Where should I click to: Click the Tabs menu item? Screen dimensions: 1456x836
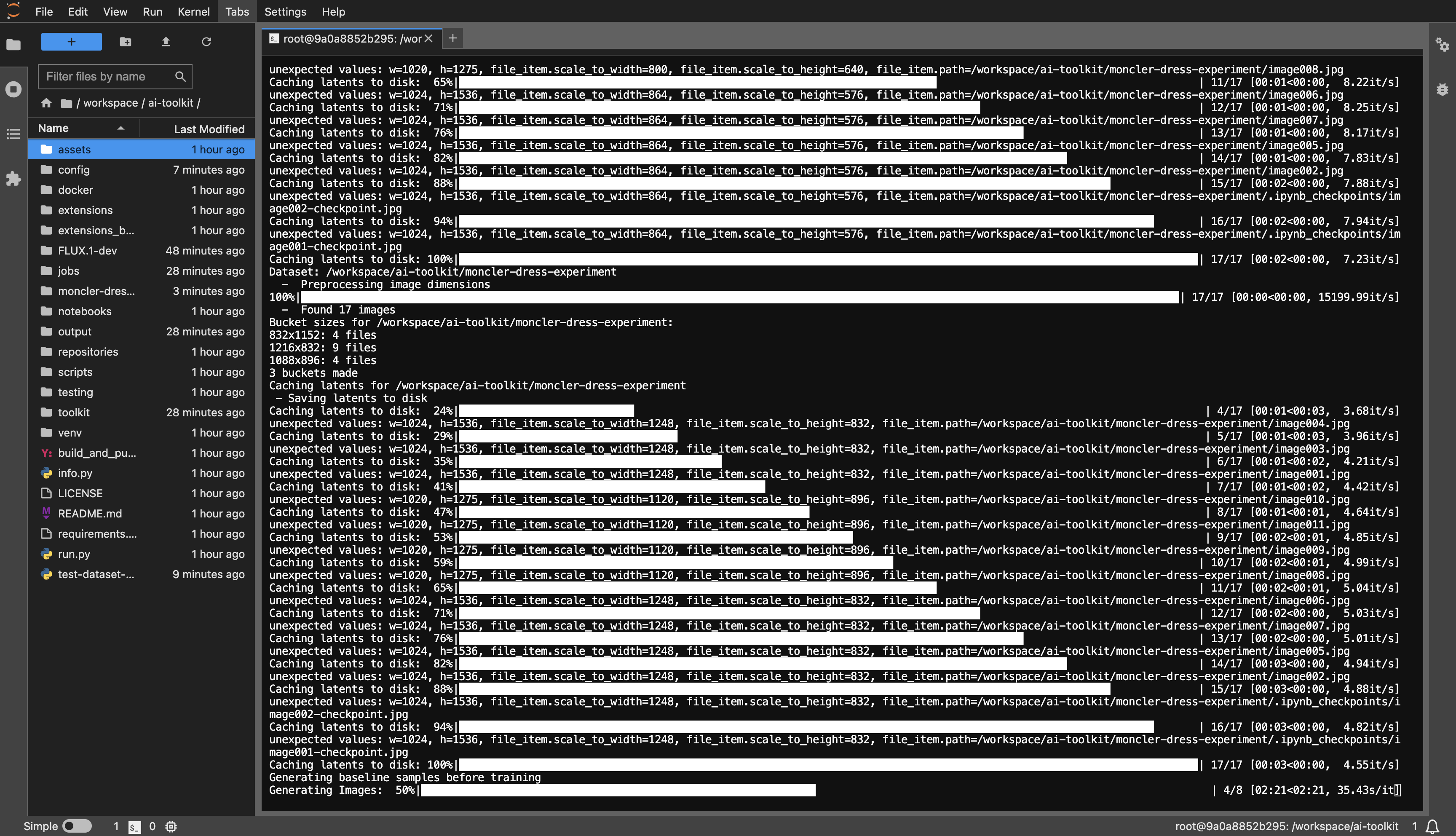tap(237, 11)
